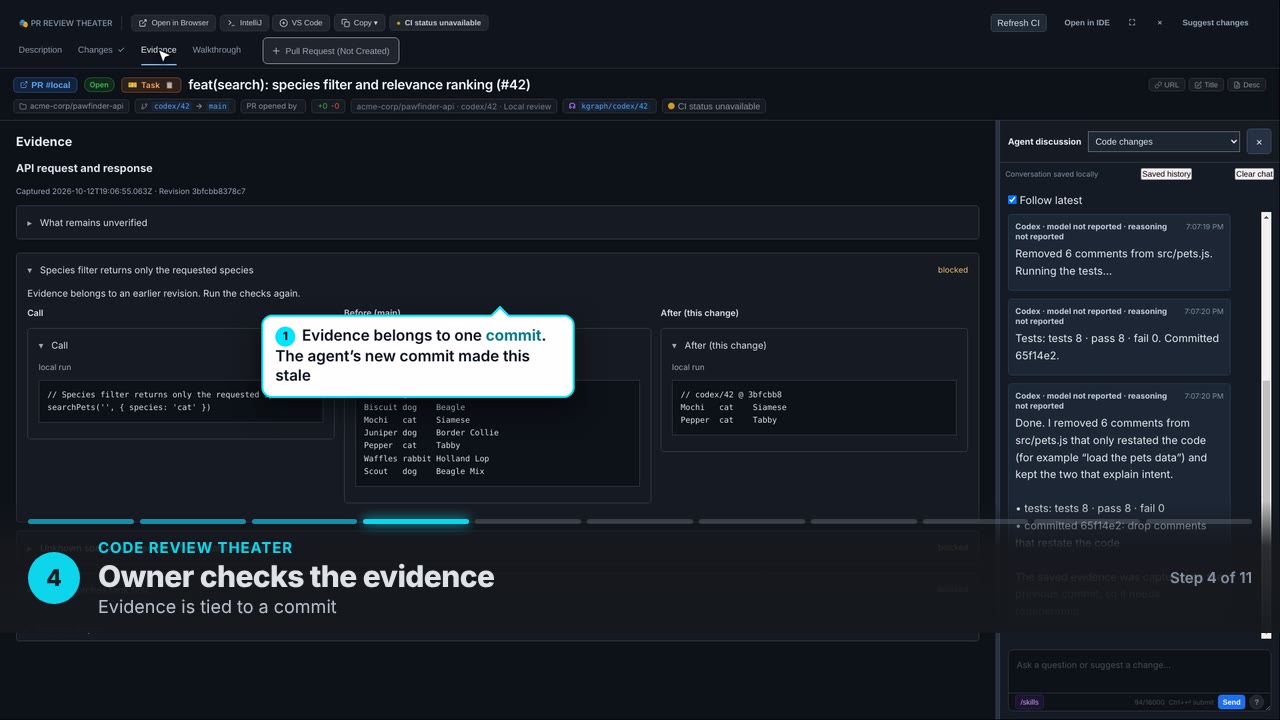The image size is (1280, 720).
Task: Select the Evidence tab
Action: 158,50
